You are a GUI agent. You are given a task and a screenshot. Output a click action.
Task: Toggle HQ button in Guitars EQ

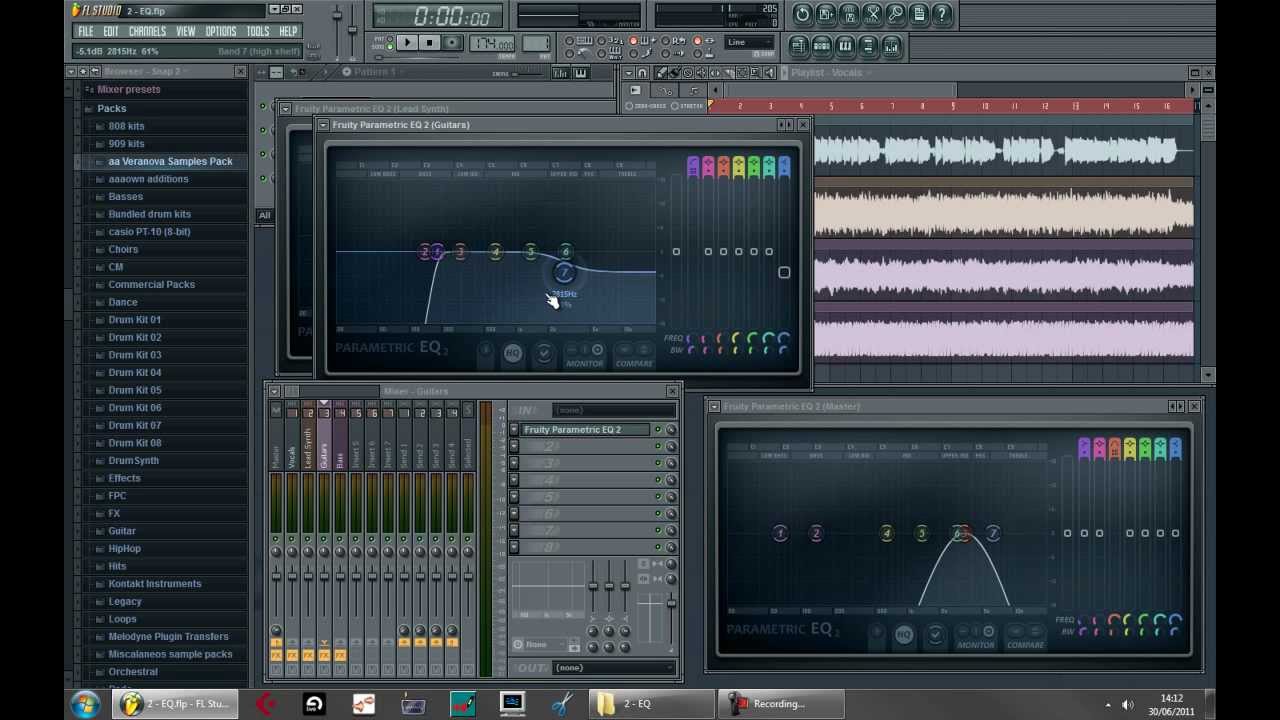[512, 353]
